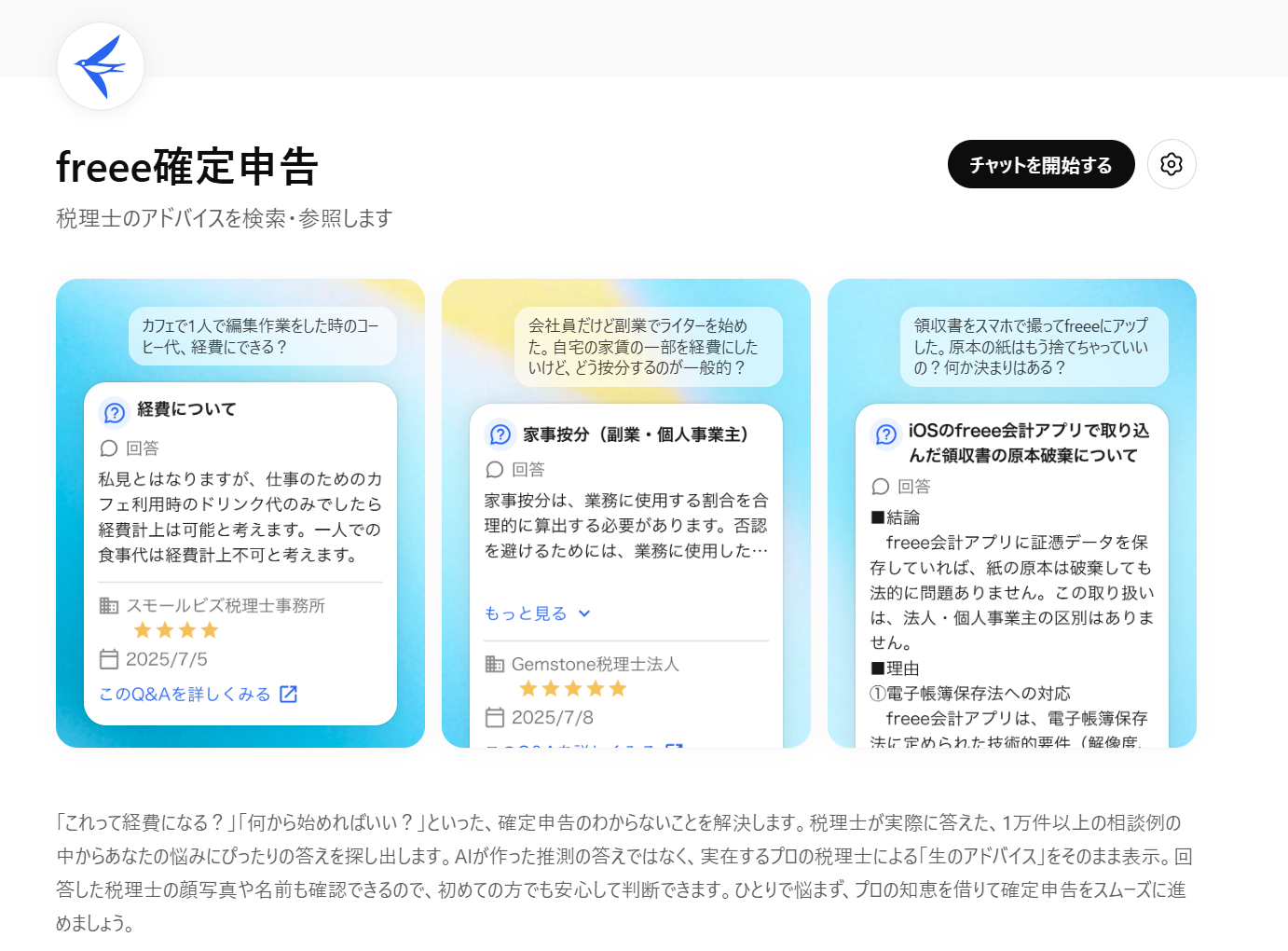1288x951 pixels.
Task: Click the カフェのコーヒー代 question bubble
Action: tap(263, 336)
